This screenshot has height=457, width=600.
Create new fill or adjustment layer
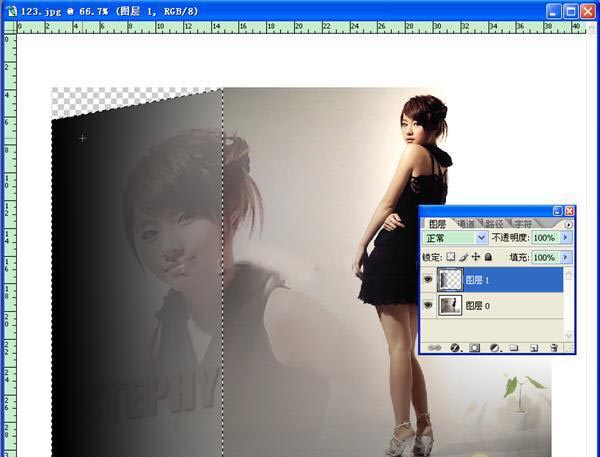tap(495, 348)
